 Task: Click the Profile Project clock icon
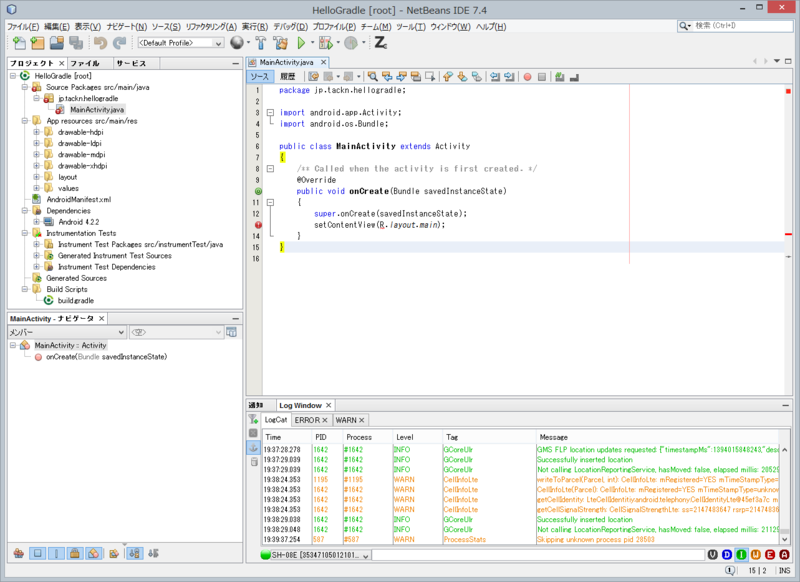pyautogui.click(x=351, y=43)
